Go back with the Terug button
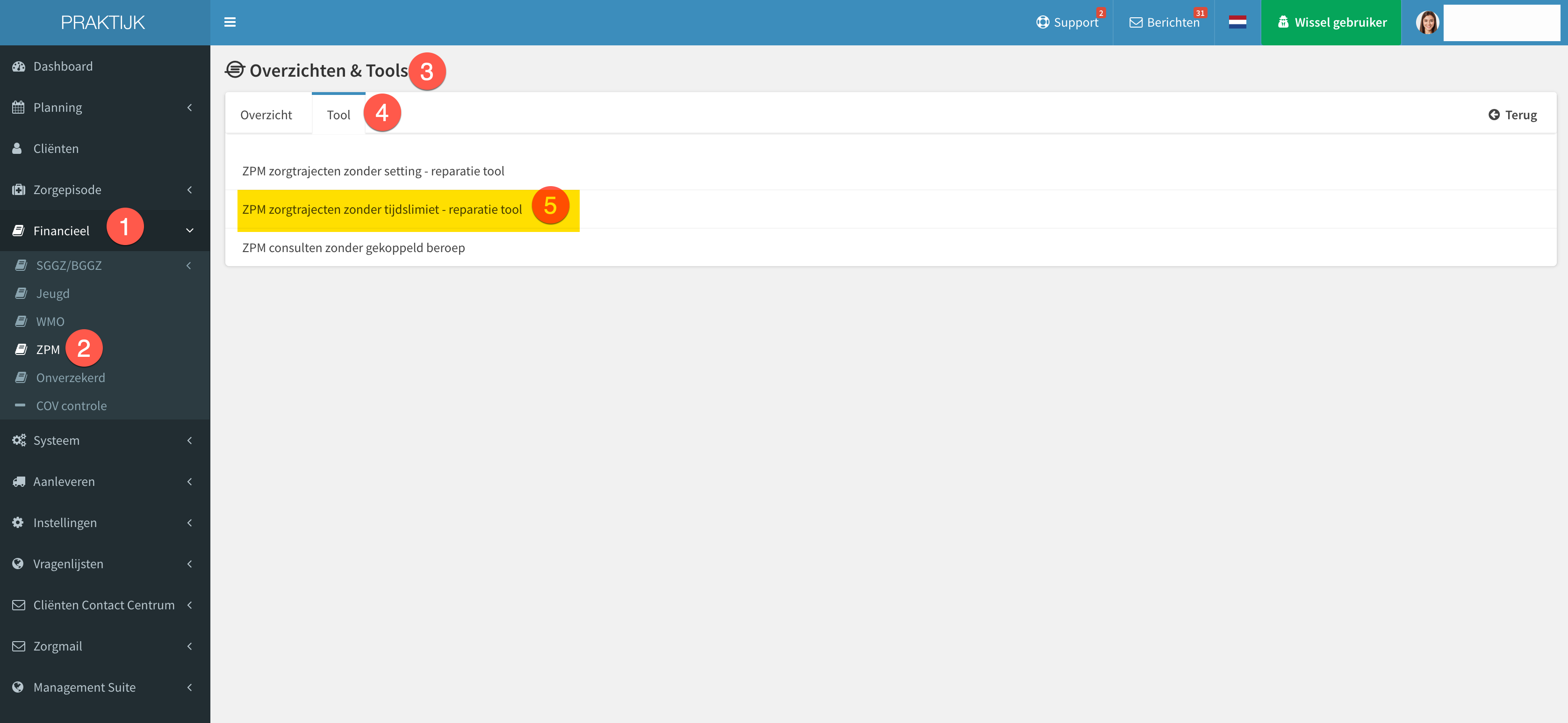Viewport: 1568px width, 723px height. (1513, 115)
